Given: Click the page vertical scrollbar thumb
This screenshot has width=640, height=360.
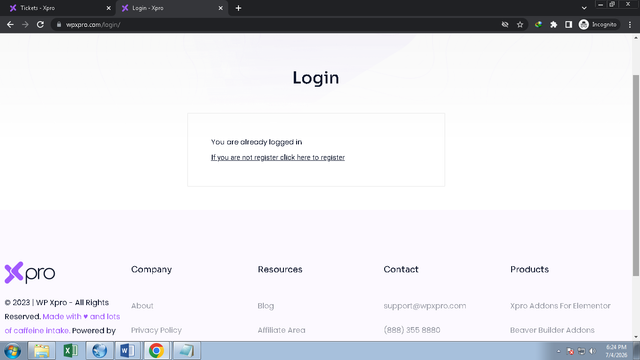Looking at the screenshot, I should coord(636,176).
